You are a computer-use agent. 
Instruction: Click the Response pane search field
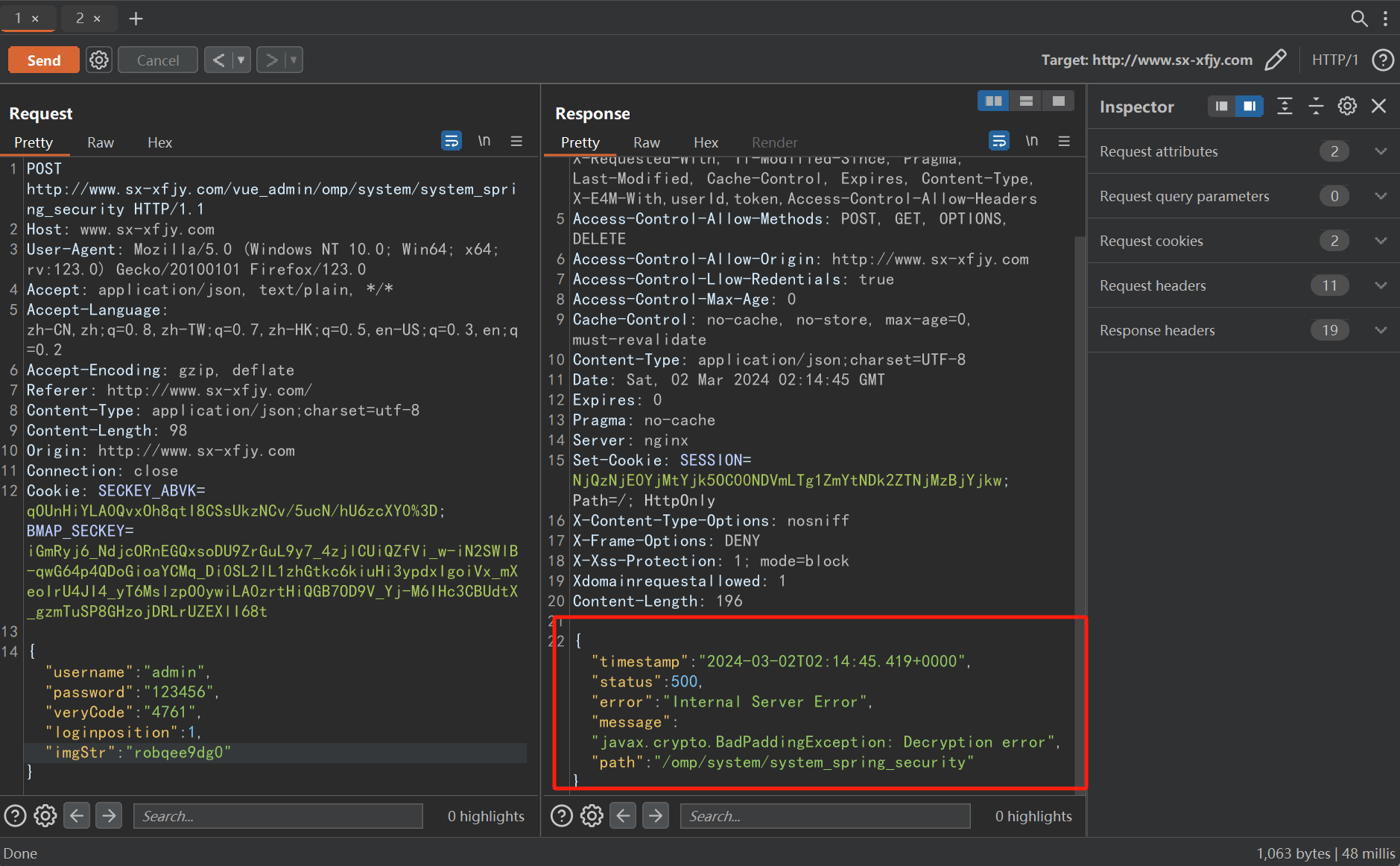point(825,816)
